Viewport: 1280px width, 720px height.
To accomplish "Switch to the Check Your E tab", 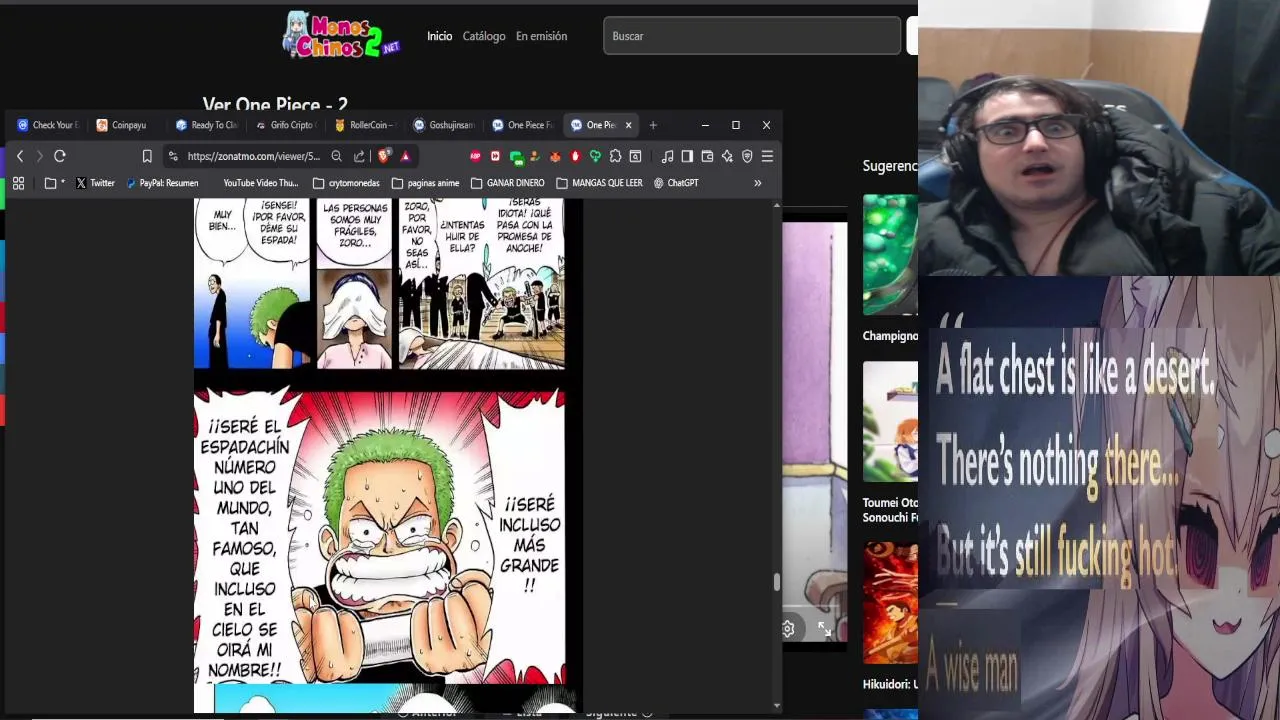I will pyautogui.click(x=47, y=125).
